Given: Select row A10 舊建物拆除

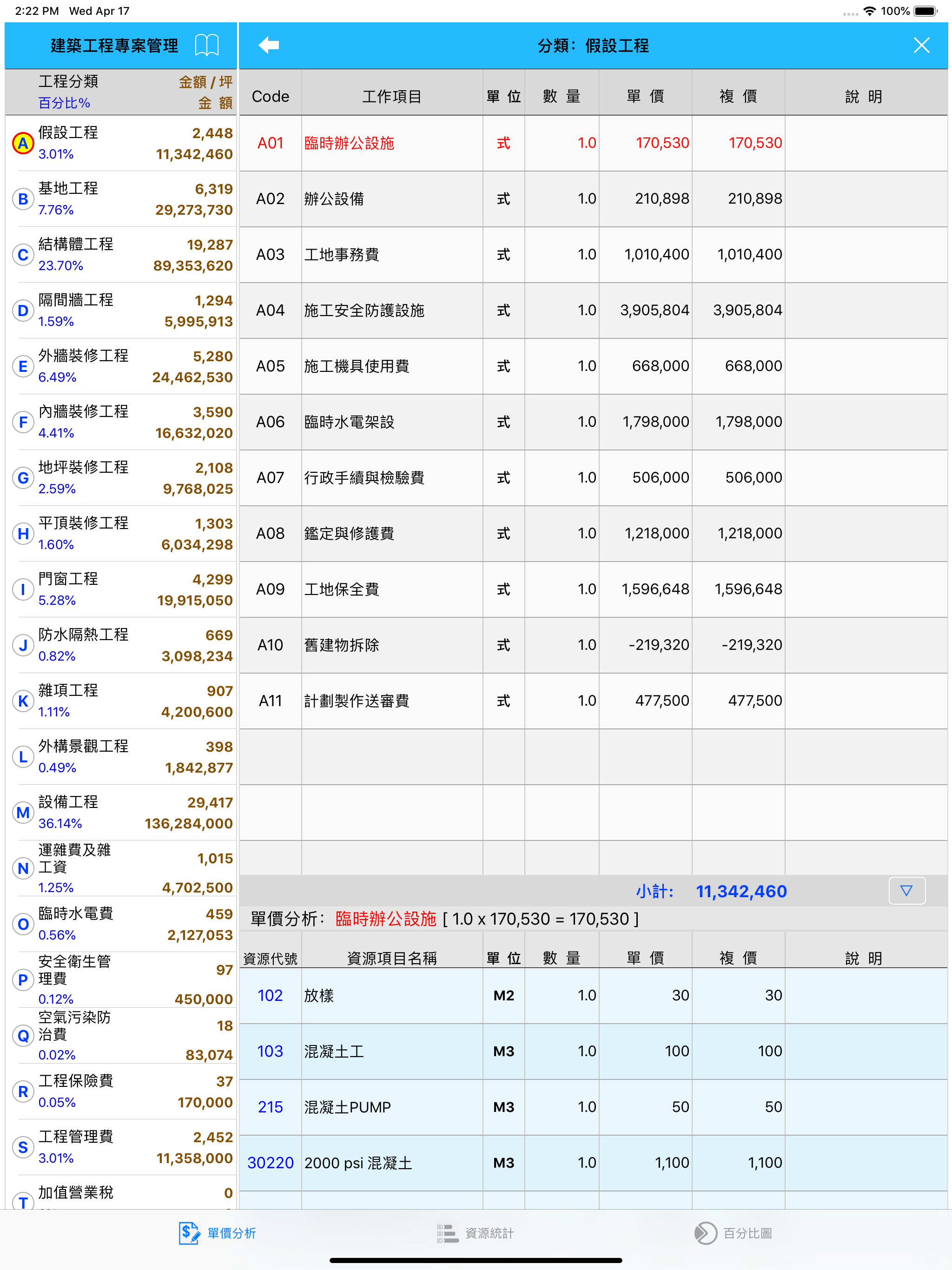Looking at the screenshot, I should pyautogui.click(x=593, y=645).
